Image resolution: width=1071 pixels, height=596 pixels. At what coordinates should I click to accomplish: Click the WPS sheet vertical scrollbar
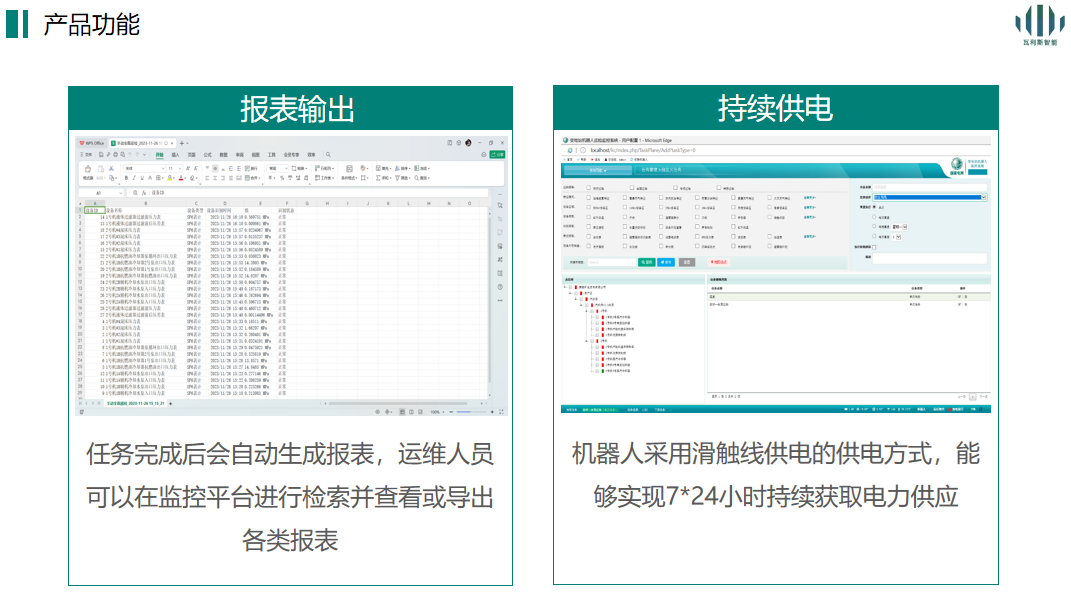(x=488, y=300)
